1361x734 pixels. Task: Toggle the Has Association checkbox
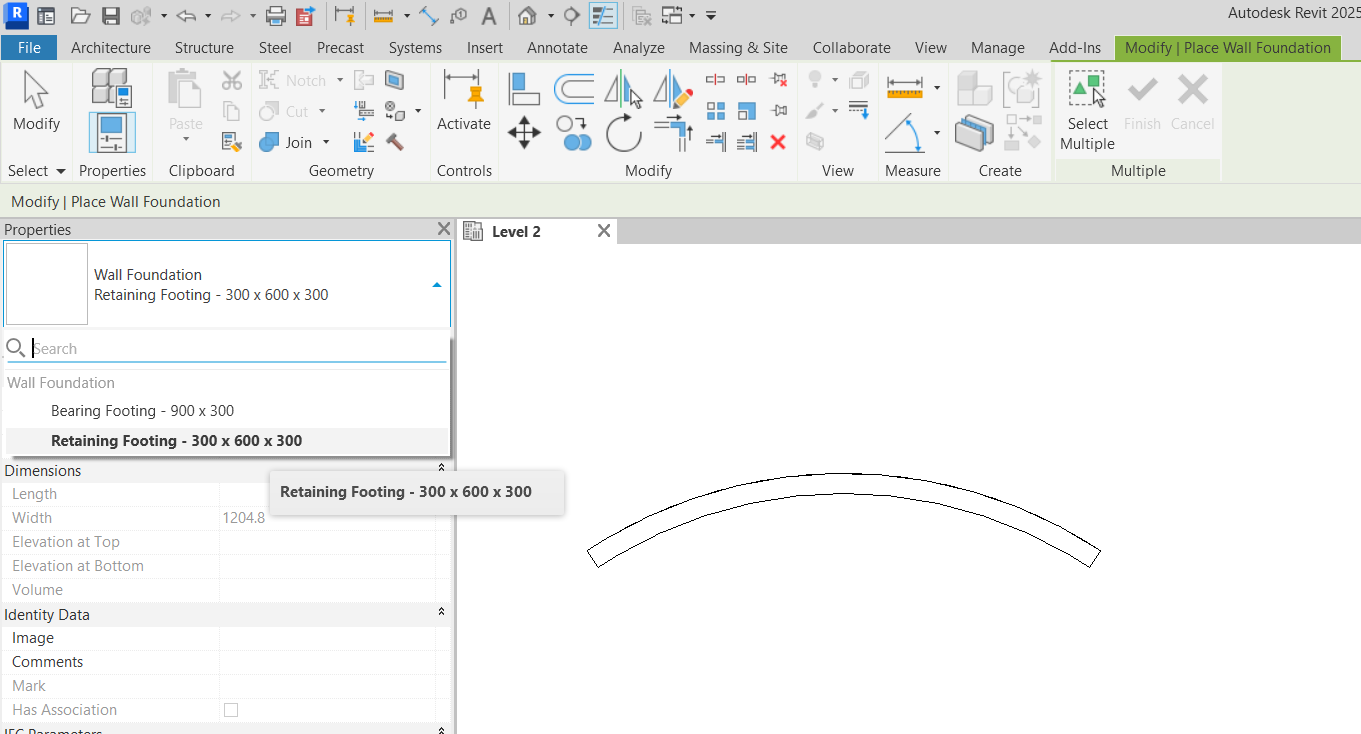point(231,710)
